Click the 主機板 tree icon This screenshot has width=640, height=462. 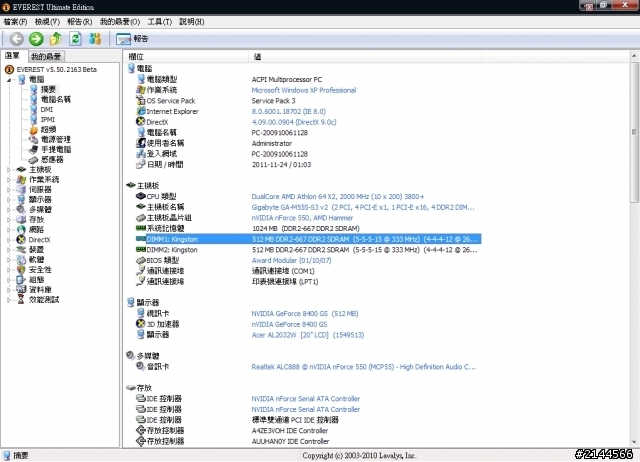pyautogui.click(x=21, y=169)
